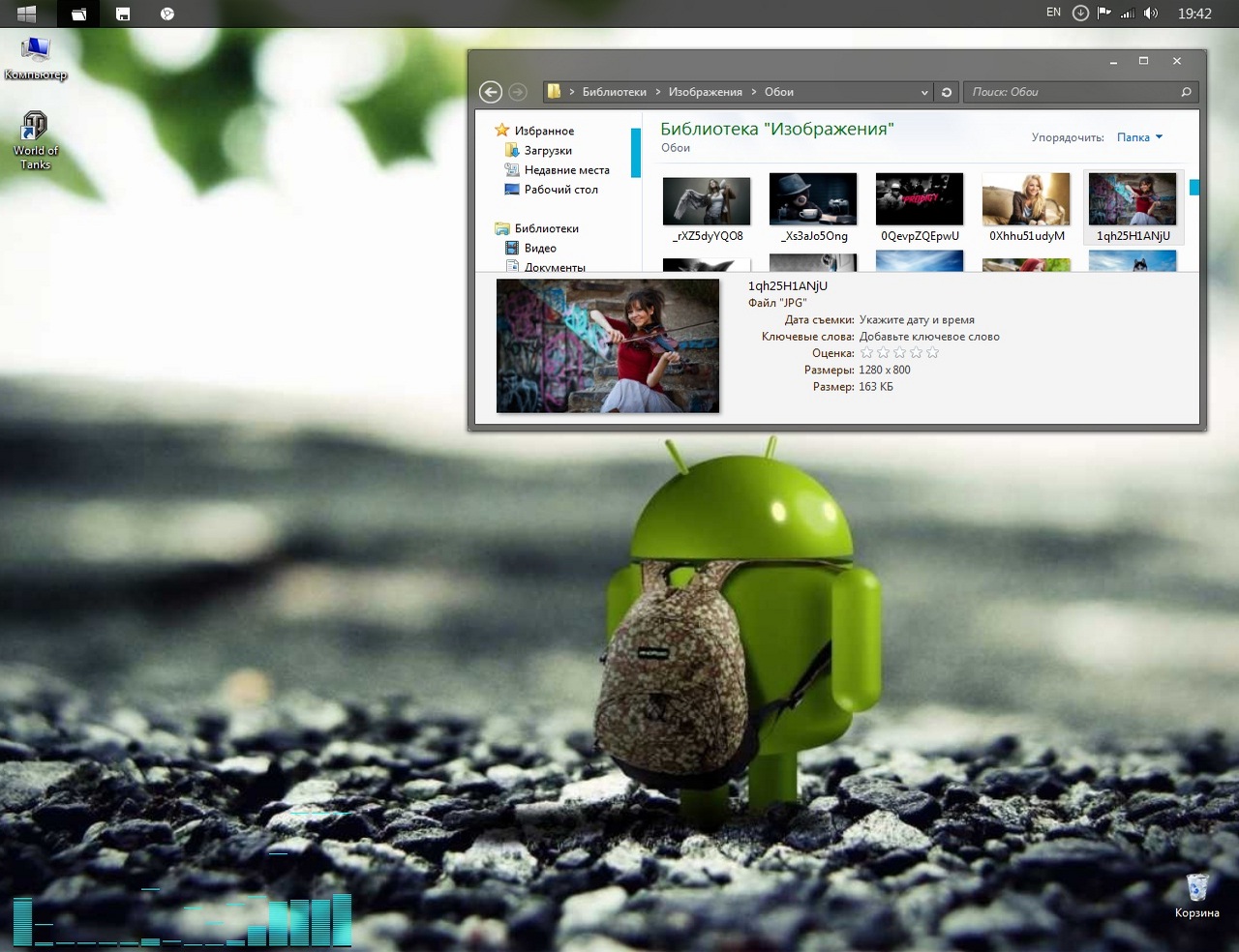Click Изображения in the breadcrumb path
Viewport: 1239px width, 952px height.
(705, 92)
